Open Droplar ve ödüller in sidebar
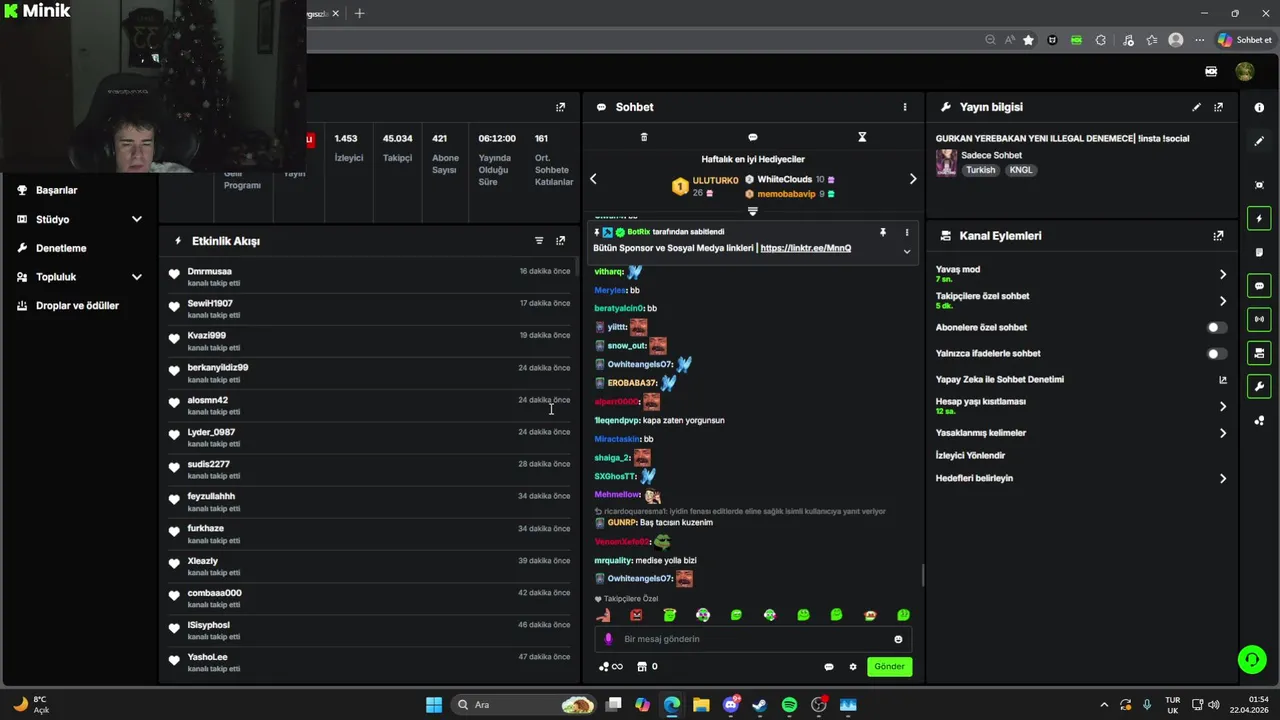 point(77,306)
